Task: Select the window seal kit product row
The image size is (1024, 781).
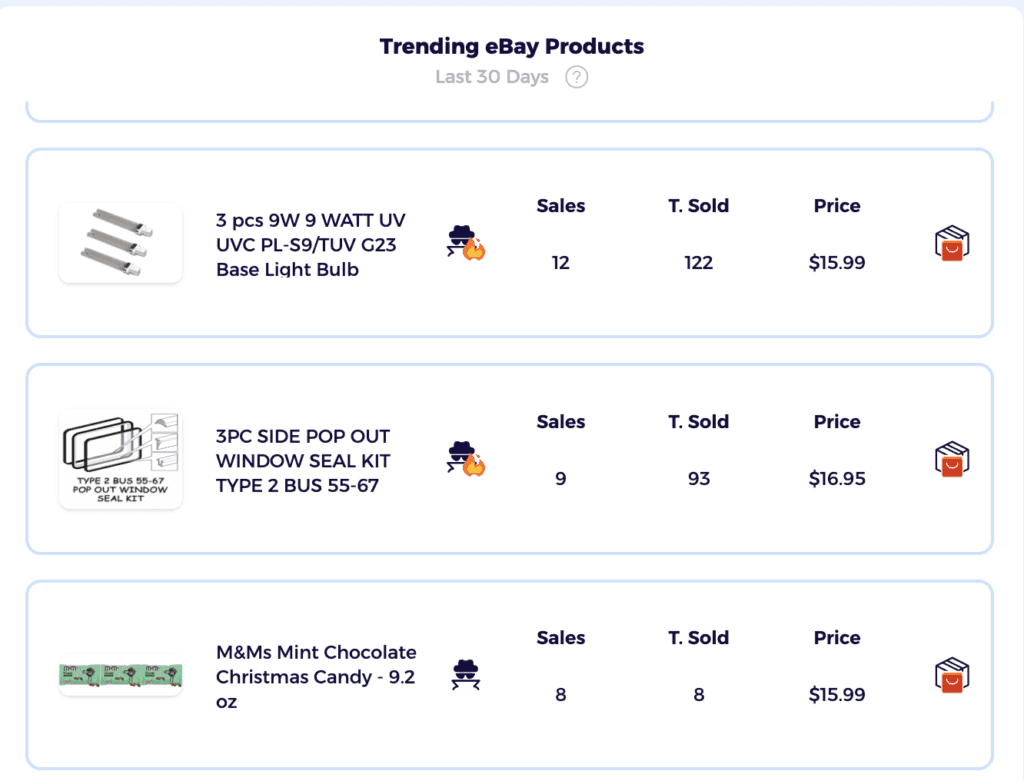Action: click(x=512, y=458)
